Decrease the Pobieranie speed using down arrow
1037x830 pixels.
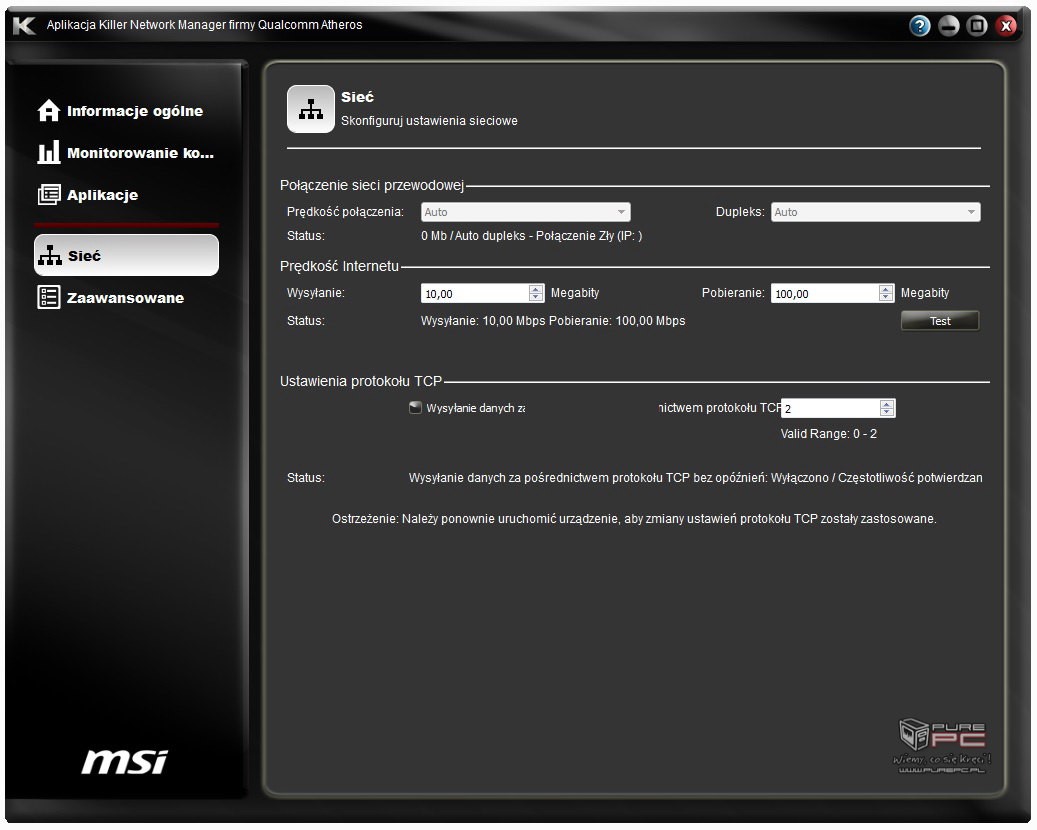point(886,298)
